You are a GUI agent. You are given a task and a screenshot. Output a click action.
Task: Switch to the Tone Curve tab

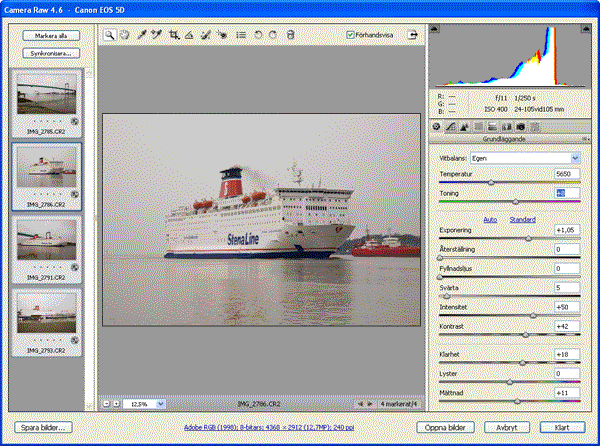click(x=451, y=127)
